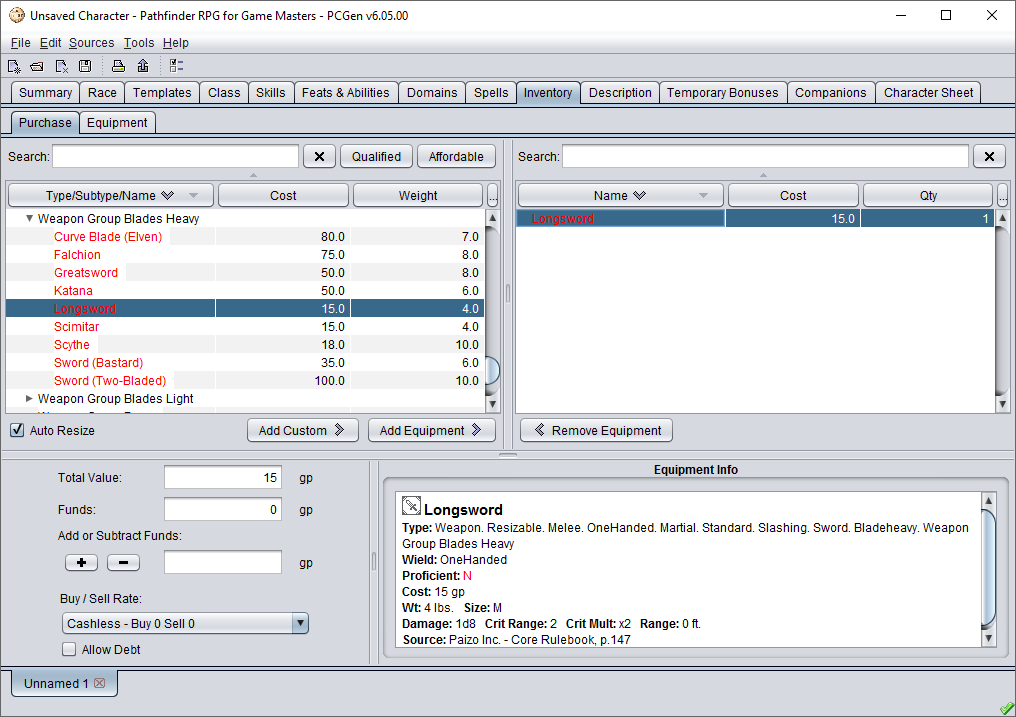This screenshot has height=717, width=1016.
Task: Switch to the Equipment sub-tab
Action: [117, 122]
